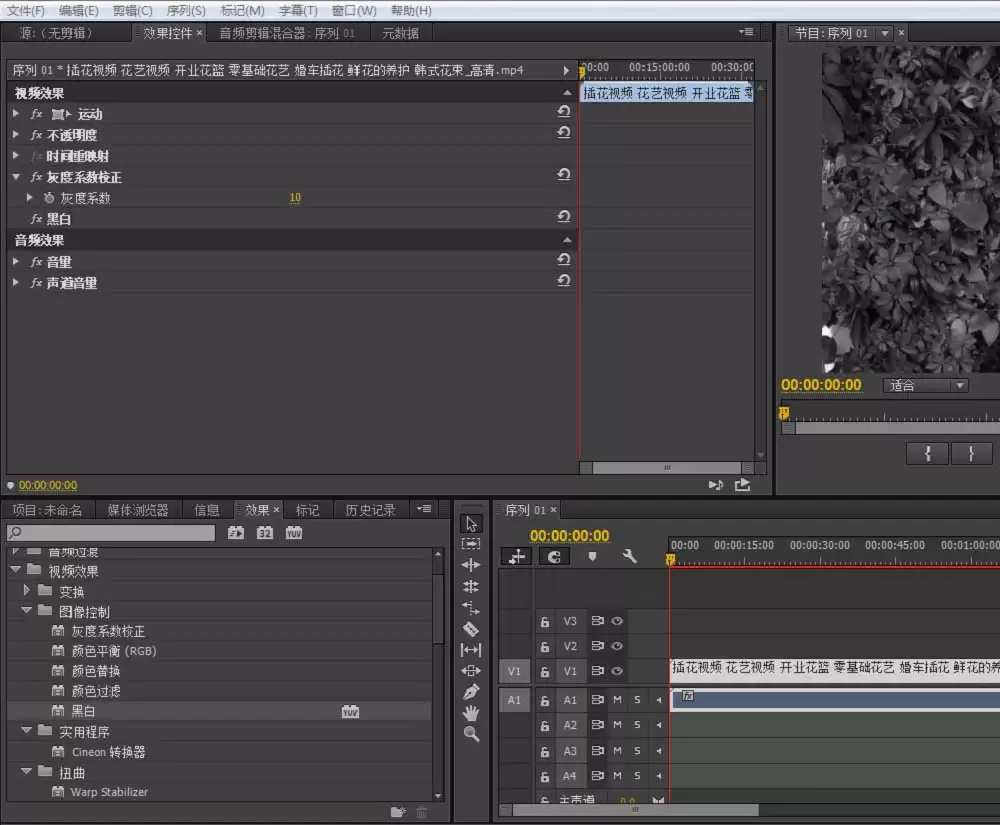Activate the Zoom tool magnifier

pyautogui.click(x=471, y=734)
